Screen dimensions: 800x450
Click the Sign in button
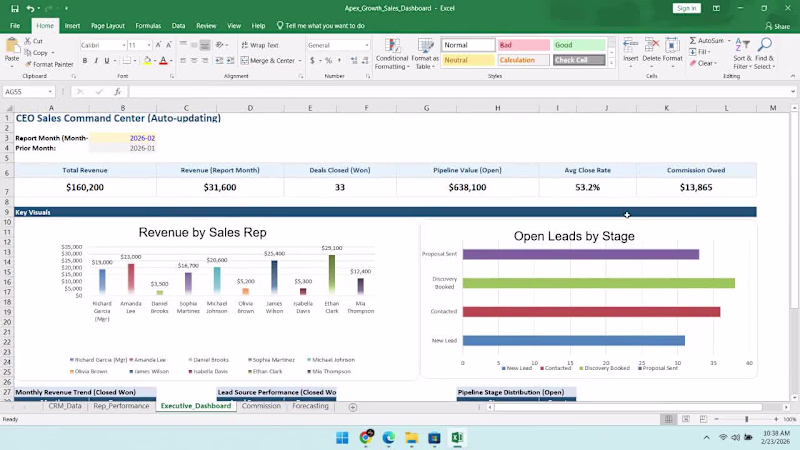(686, 8)
